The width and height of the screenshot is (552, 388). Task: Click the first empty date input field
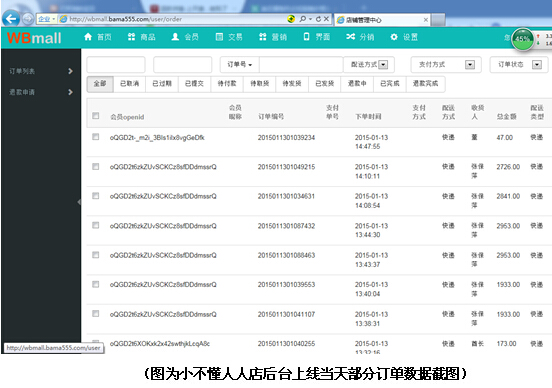[x=116, y=64]
